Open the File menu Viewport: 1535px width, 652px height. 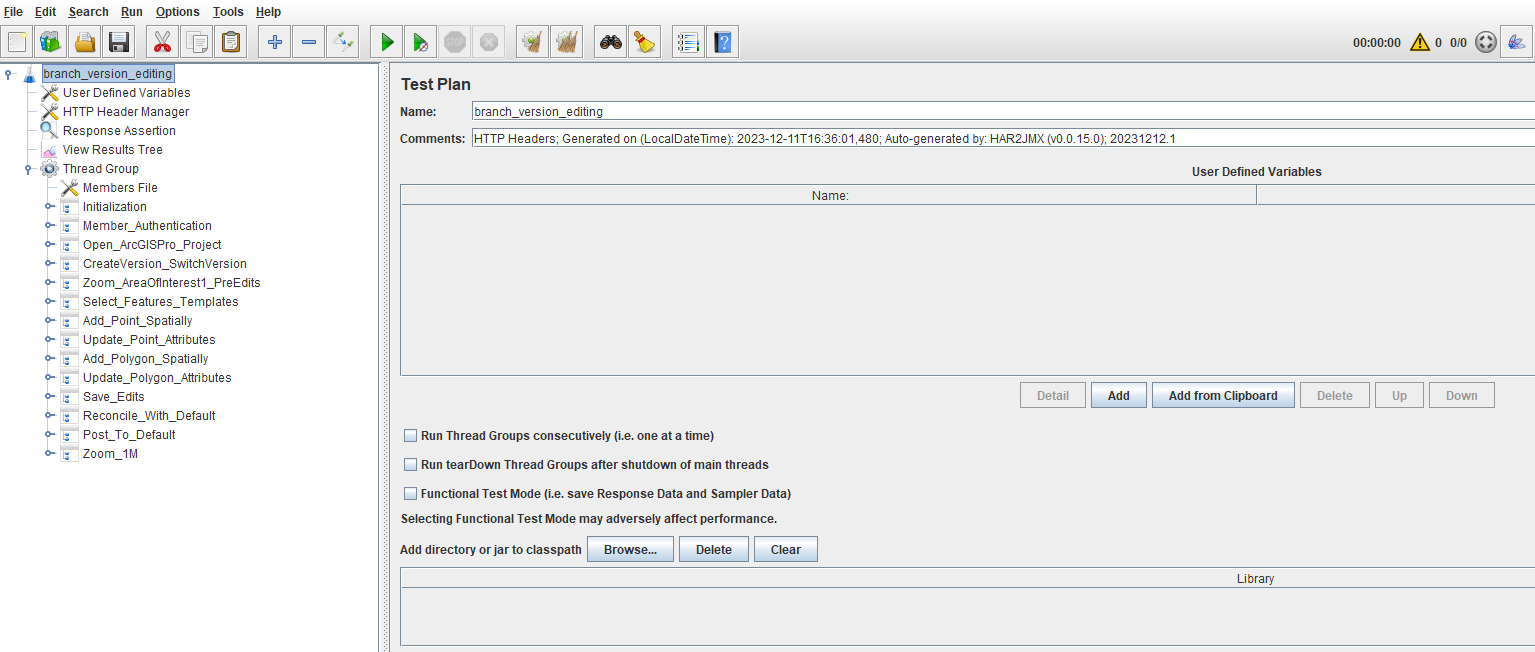[14, 12]
